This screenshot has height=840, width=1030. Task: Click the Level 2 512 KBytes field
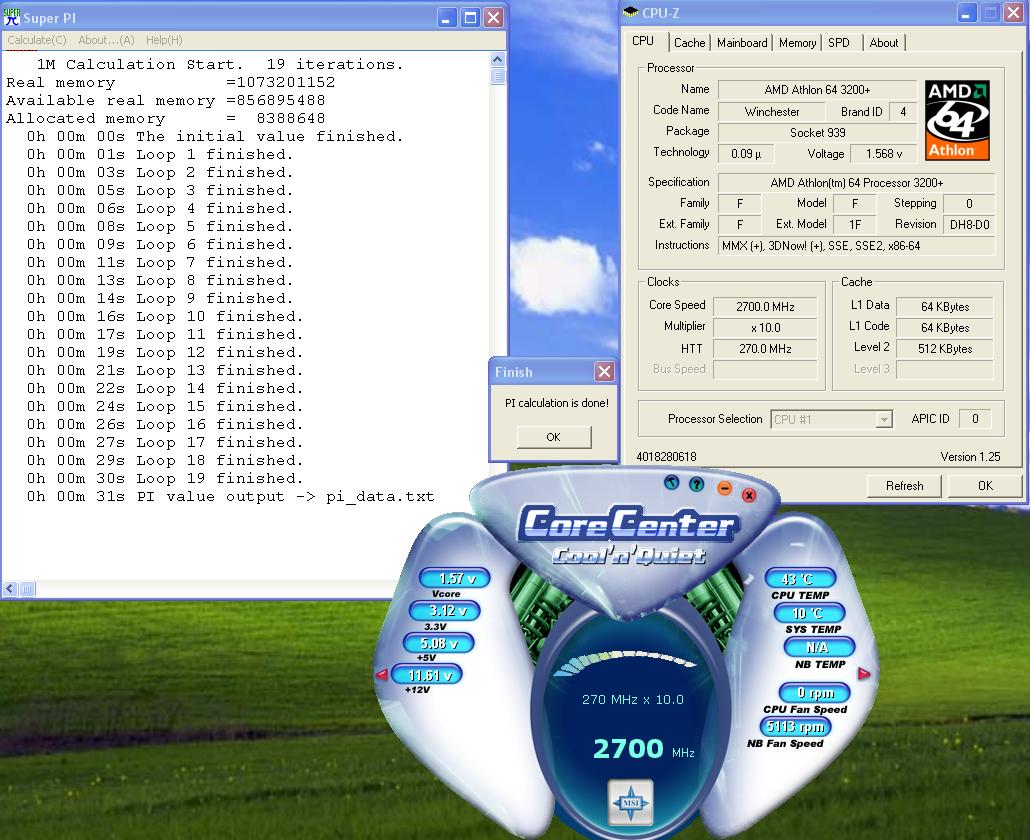pos(945,349)
